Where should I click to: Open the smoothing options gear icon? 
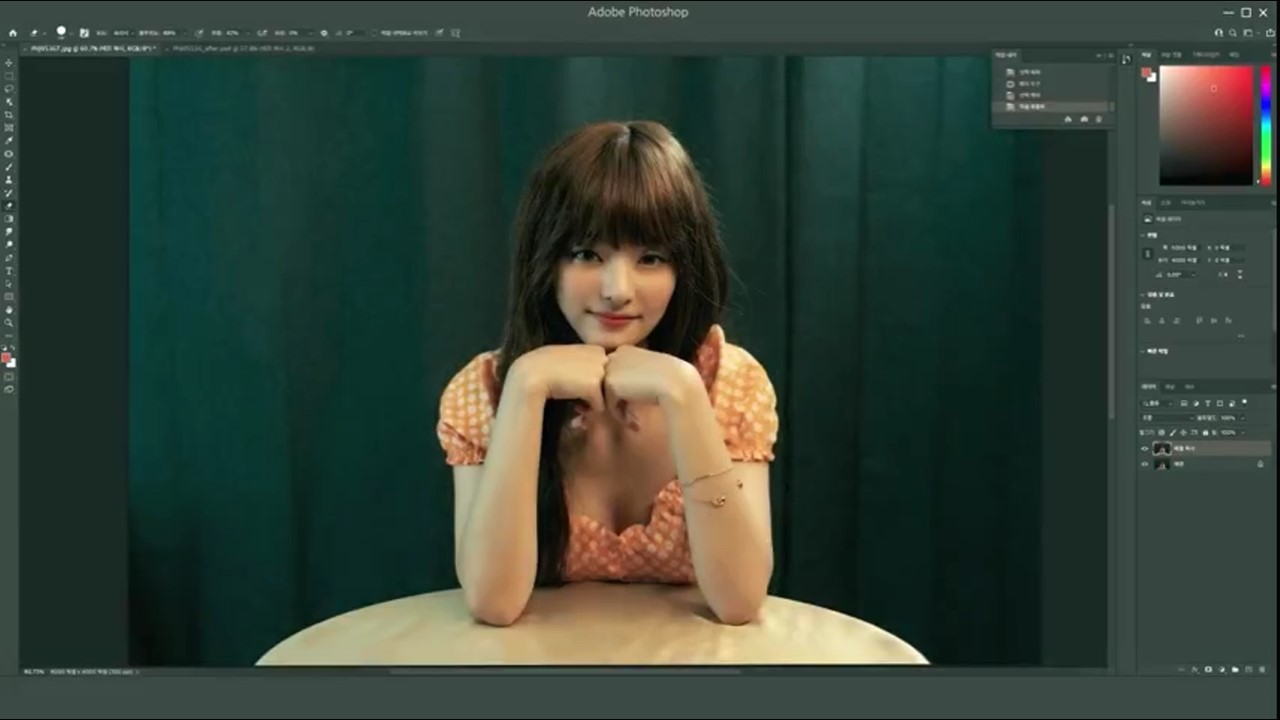pos(324,33)
